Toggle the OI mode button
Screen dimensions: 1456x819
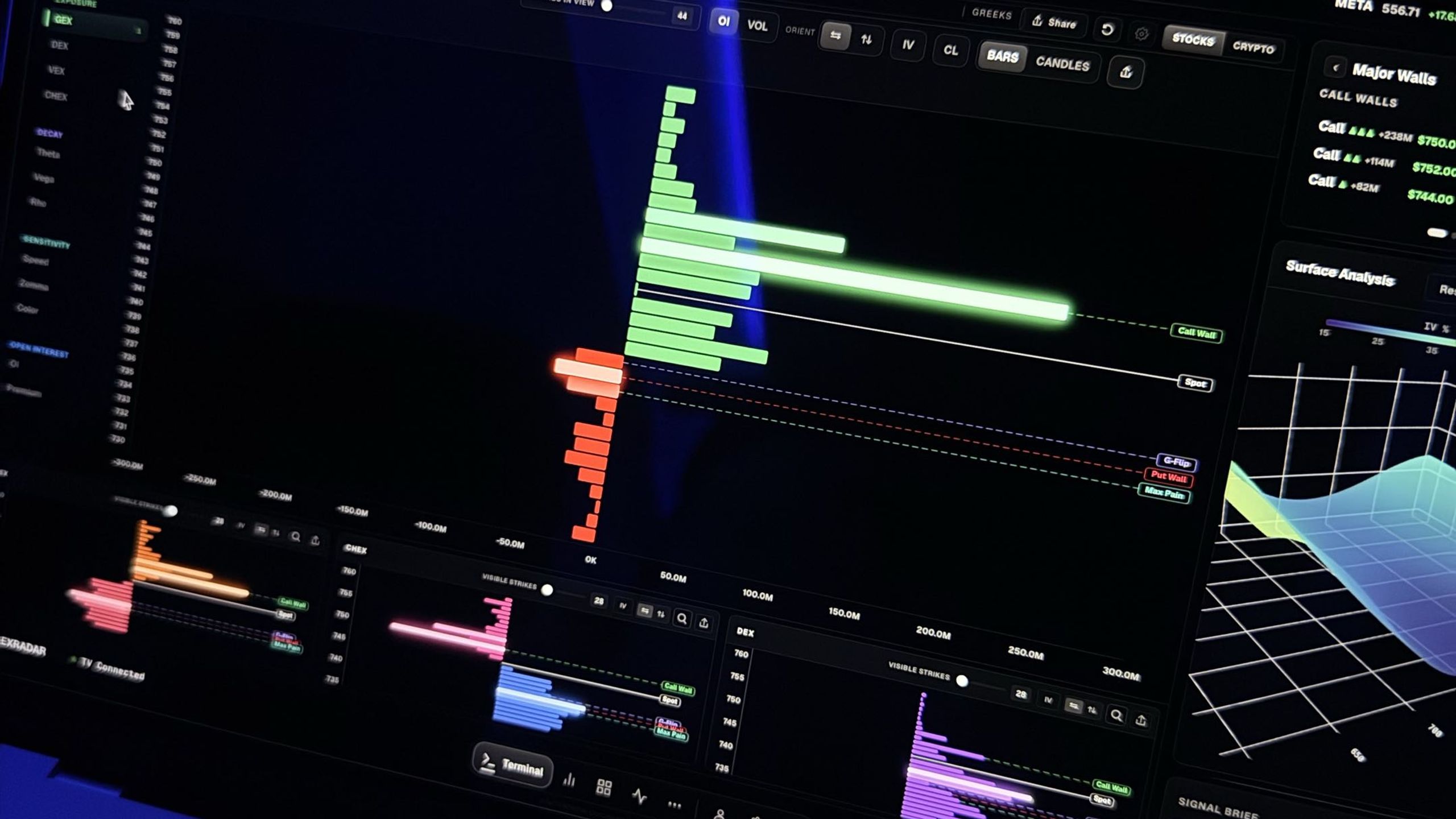tap(723, 22)
